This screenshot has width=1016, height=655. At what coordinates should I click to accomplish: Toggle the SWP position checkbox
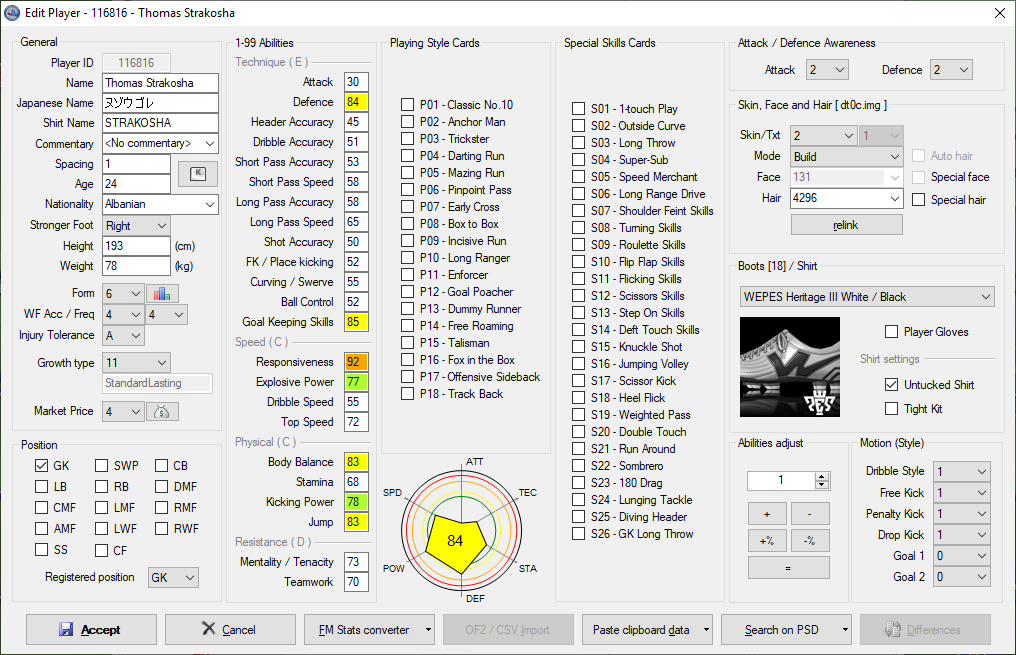101,465
